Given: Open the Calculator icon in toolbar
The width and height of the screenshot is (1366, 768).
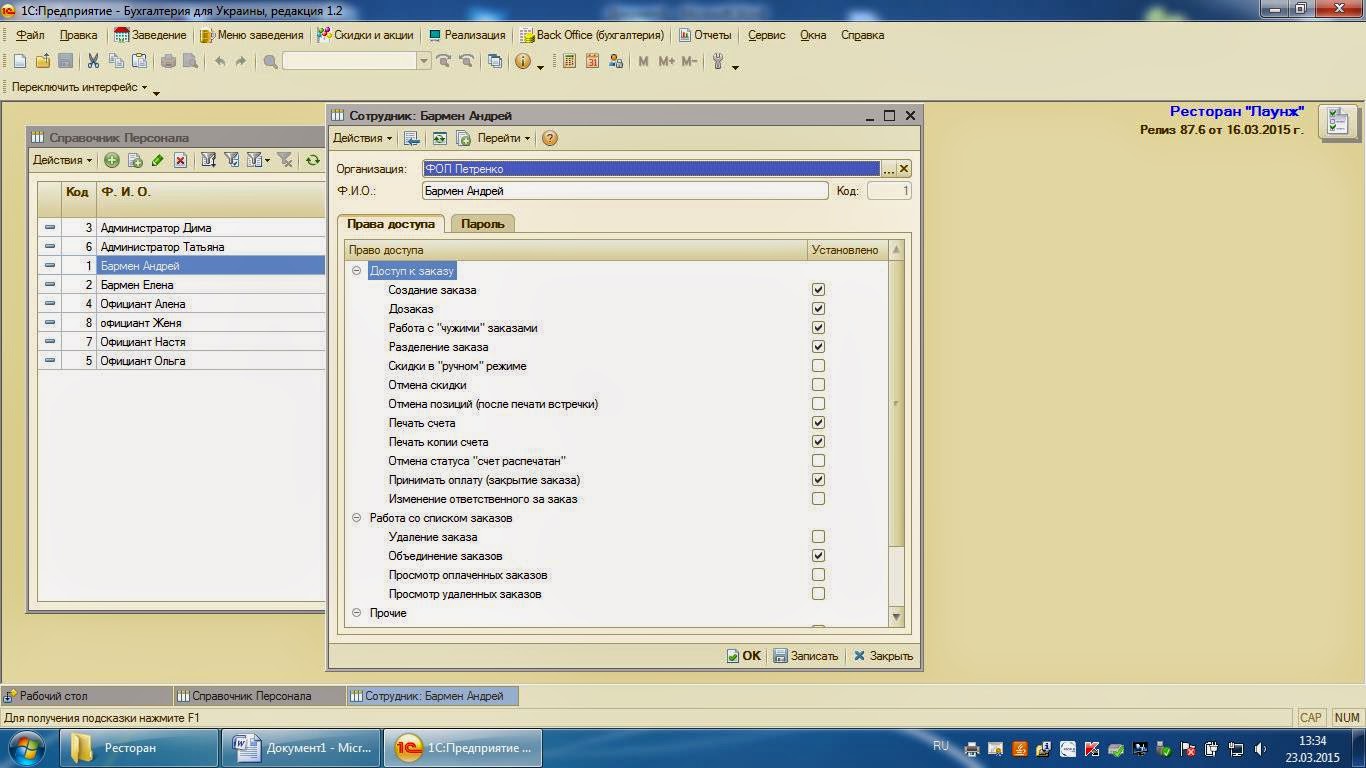Looking at the screenshot, I should 570,61.
